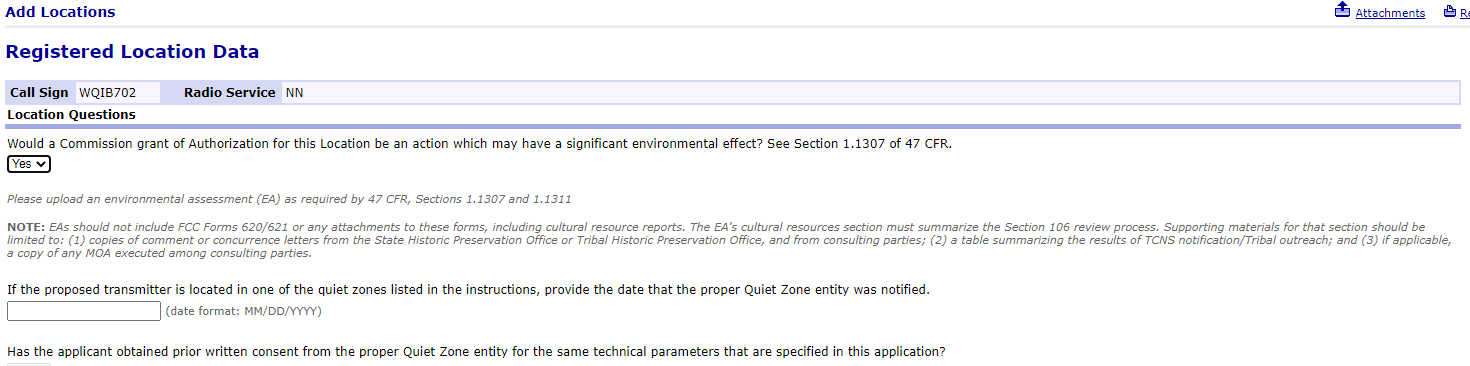1470x366 pixels.
Task: Click the environmental assessment upload instruction
Action: click(x=289, y=199)
